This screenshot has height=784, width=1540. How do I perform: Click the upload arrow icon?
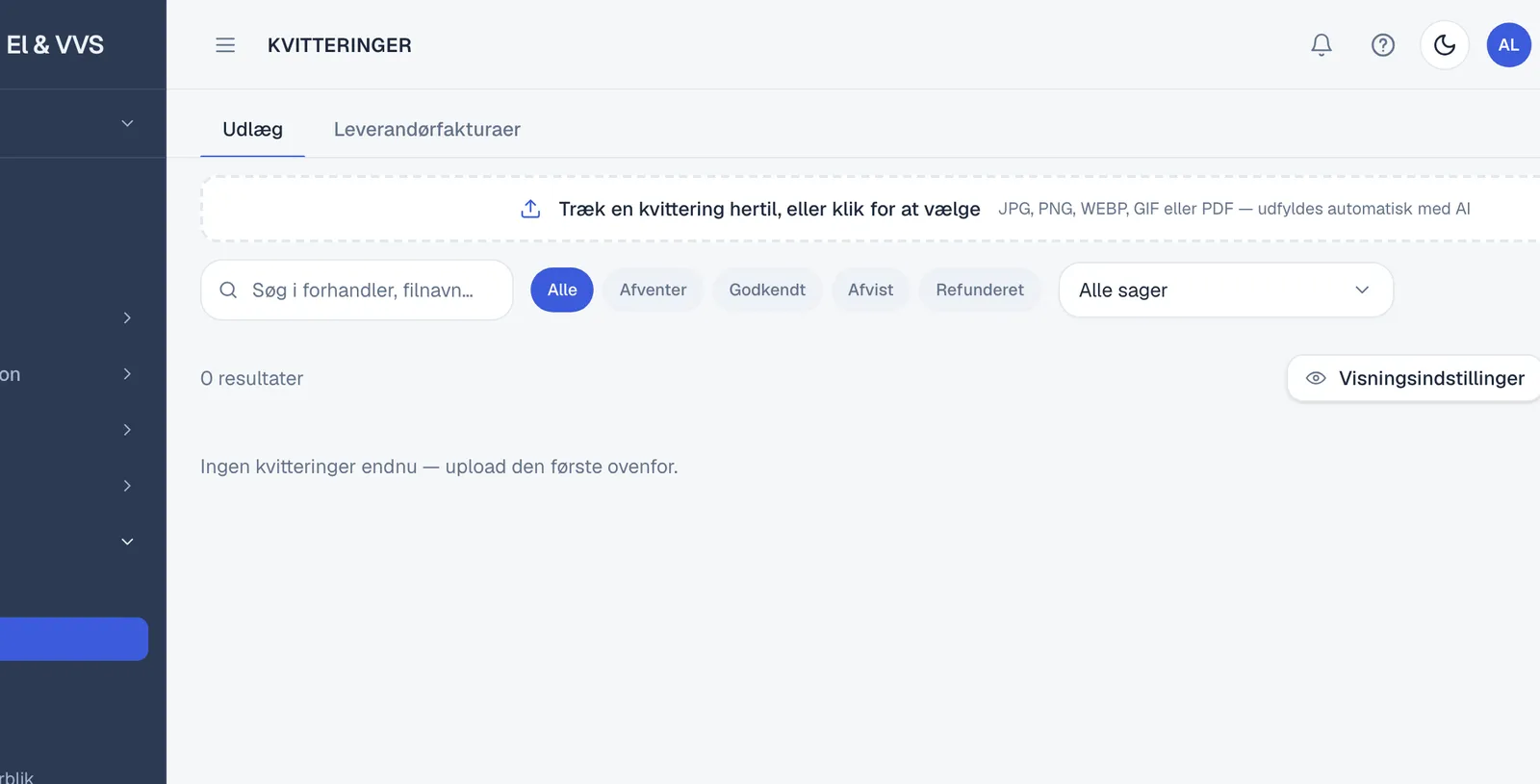(x=530, y=209)
